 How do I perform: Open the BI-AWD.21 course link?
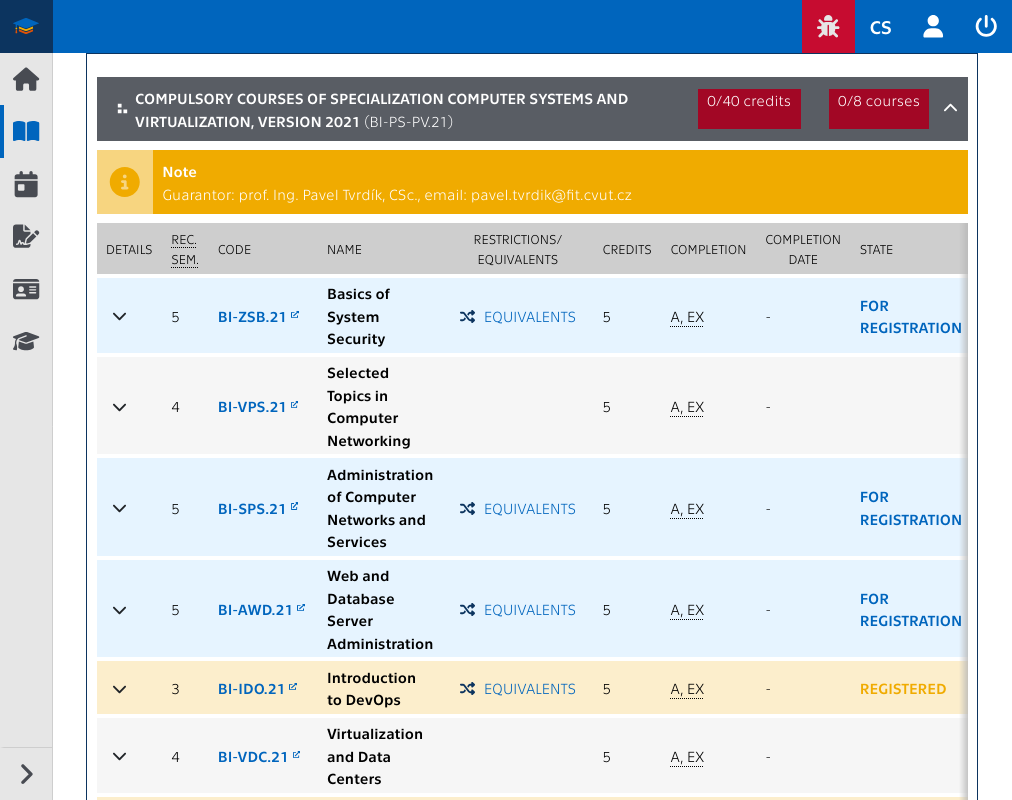(x=261, y=610)
